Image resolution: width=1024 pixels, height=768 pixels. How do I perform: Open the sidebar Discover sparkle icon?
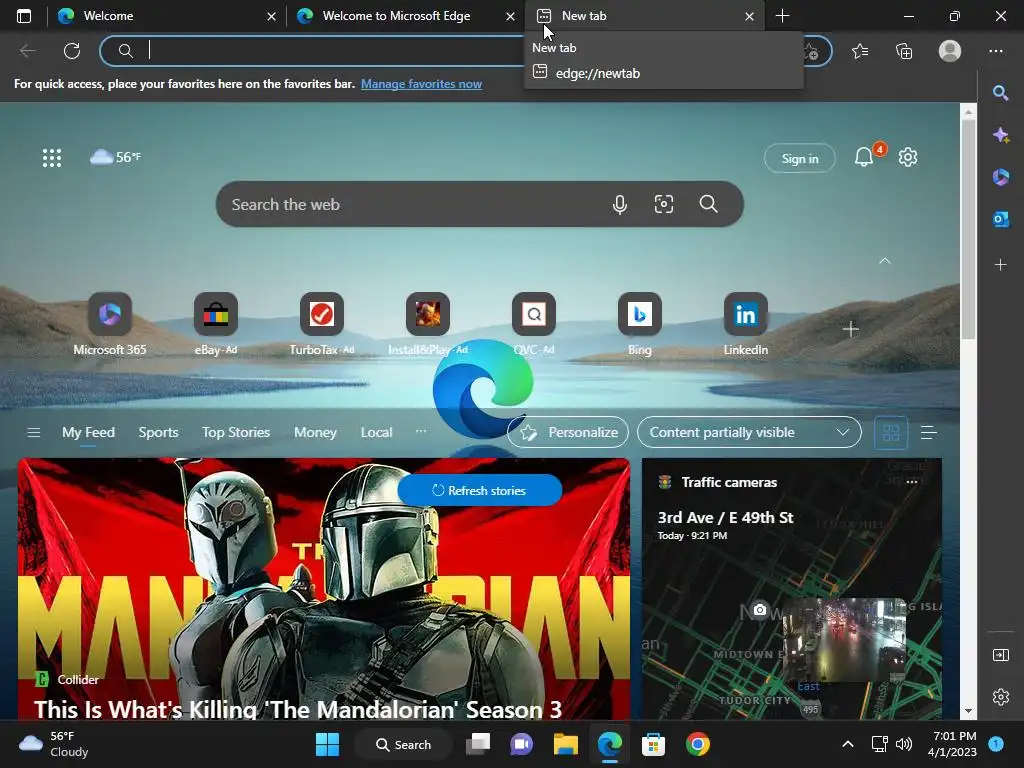(x=1000, y=135)
